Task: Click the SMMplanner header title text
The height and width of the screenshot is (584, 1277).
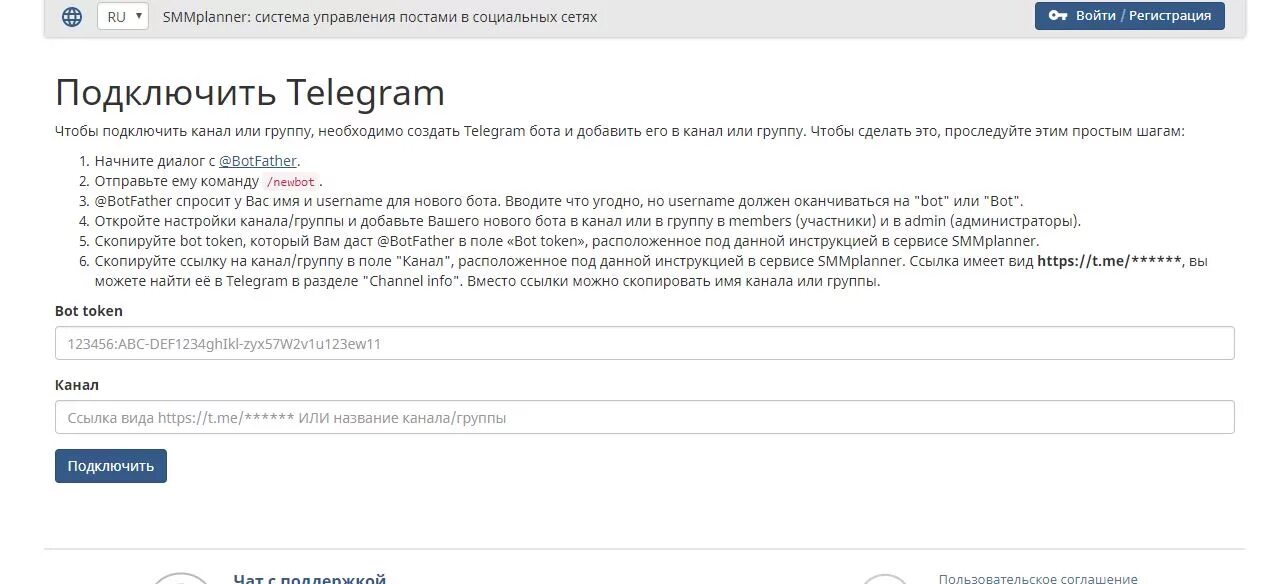Action: pyautogui.click(x=380, y=17)
